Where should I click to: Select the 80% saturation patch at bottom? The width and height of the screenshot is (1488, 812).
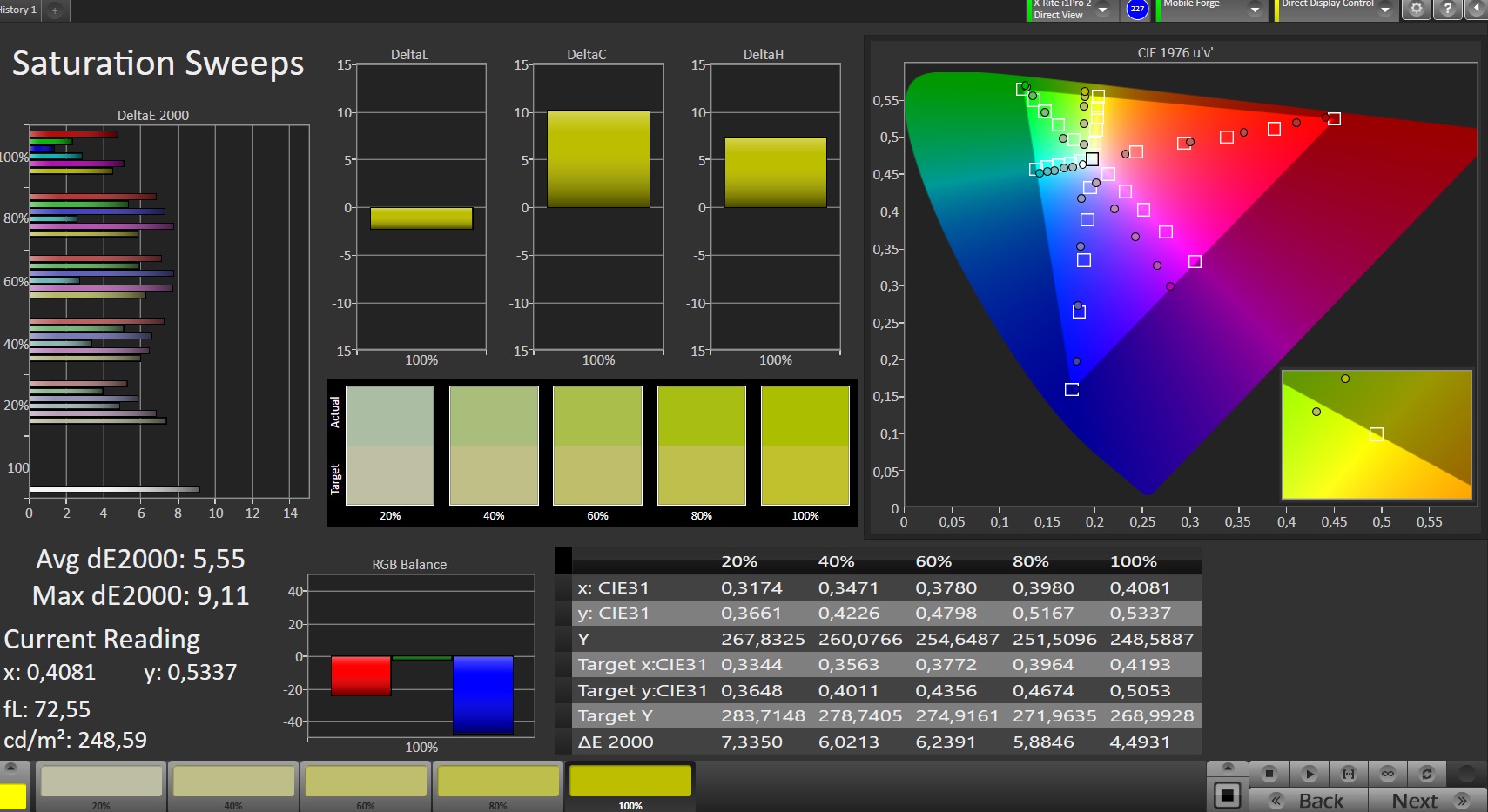tap(498, 786)
